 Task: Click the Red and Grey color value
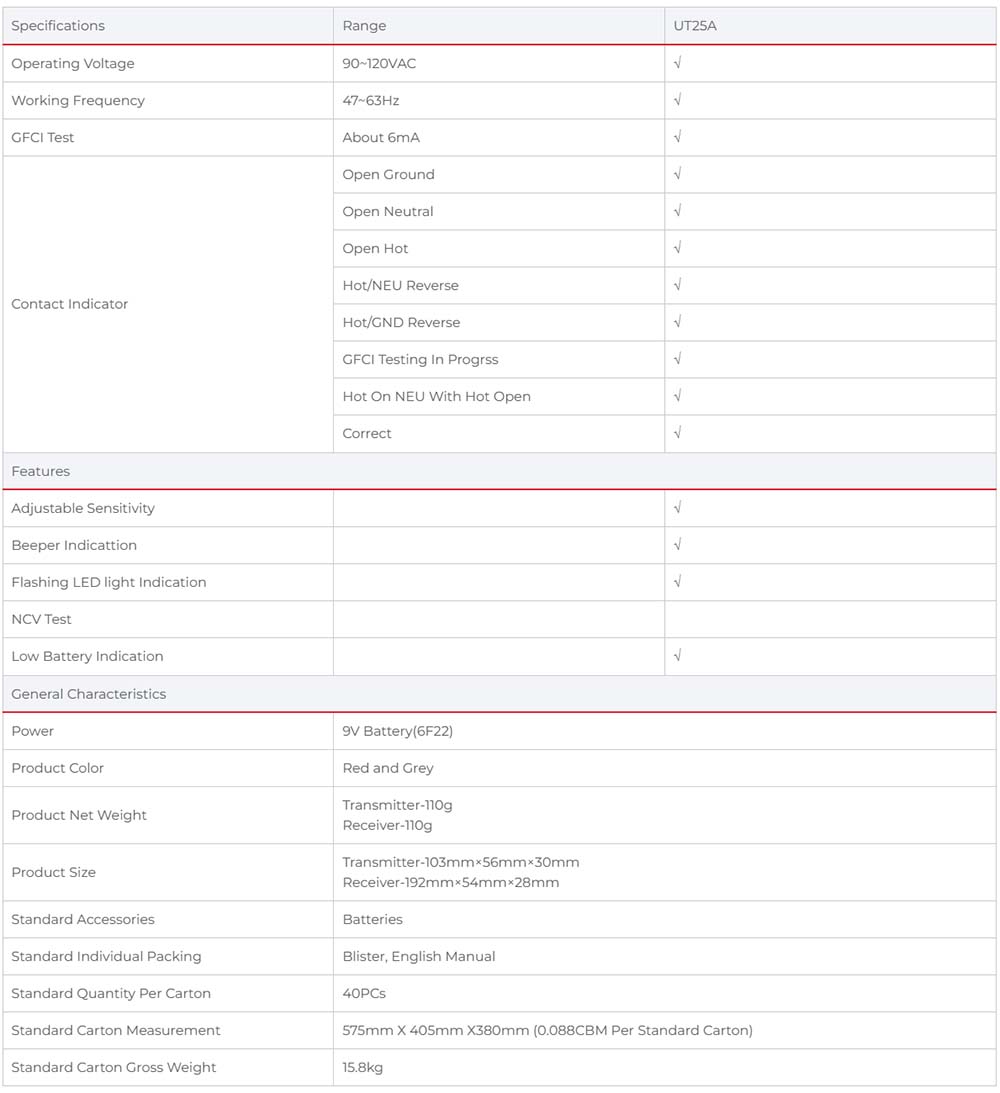click(388, 768)
